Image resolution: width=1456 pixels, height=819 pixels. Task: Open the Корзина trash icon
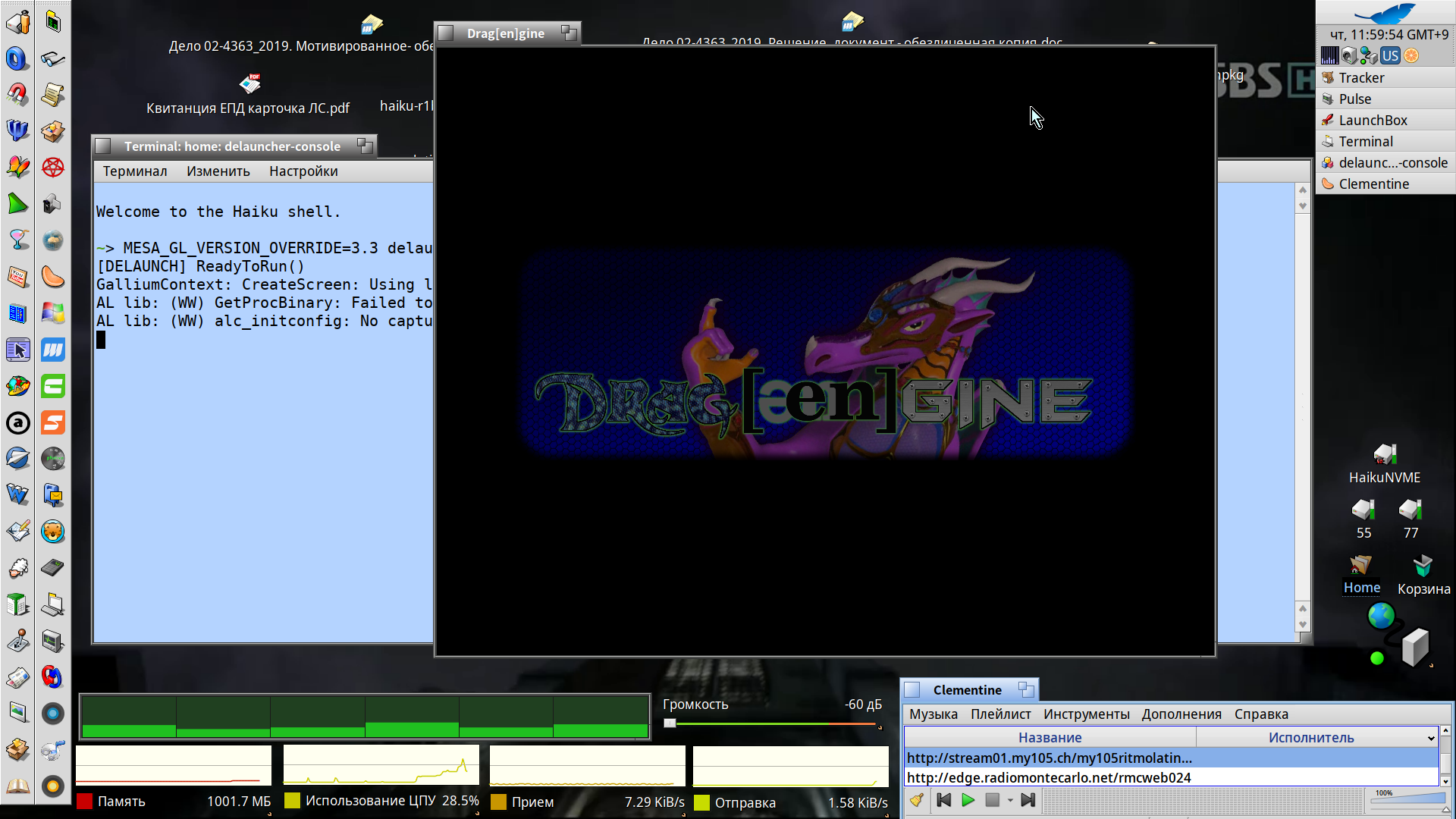pyautogui.click(x=1423, y=575)
